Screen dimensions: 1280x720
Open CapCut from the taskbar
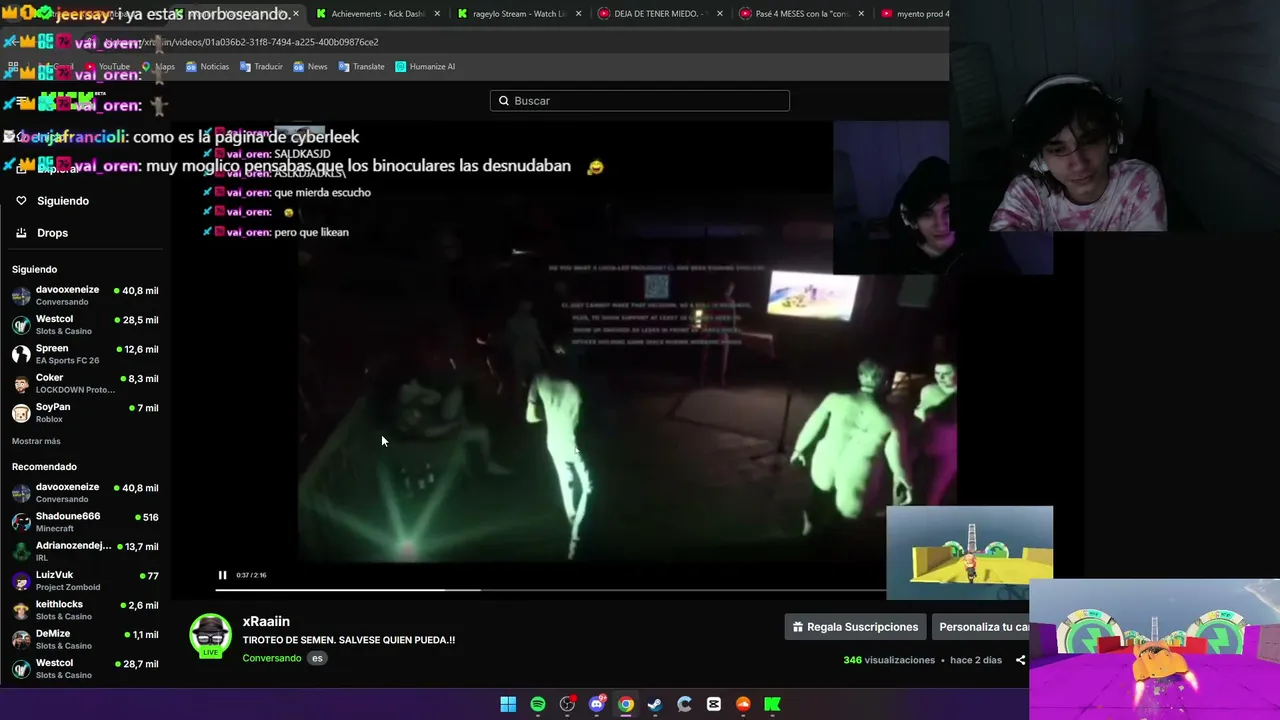(x=714, y=705)
